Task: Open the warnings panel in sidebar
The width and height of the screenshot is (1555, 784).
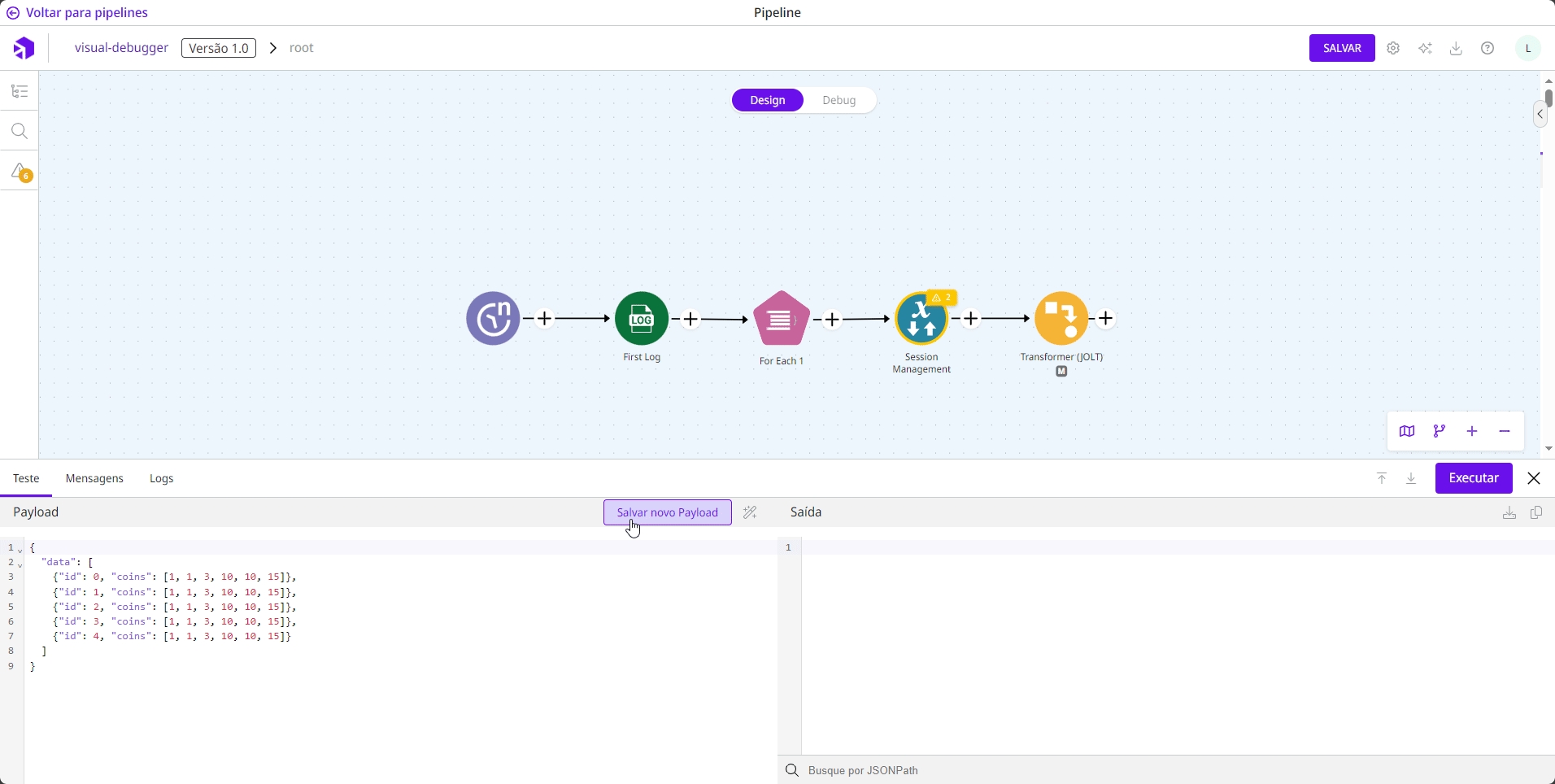Action: point(20,172)
